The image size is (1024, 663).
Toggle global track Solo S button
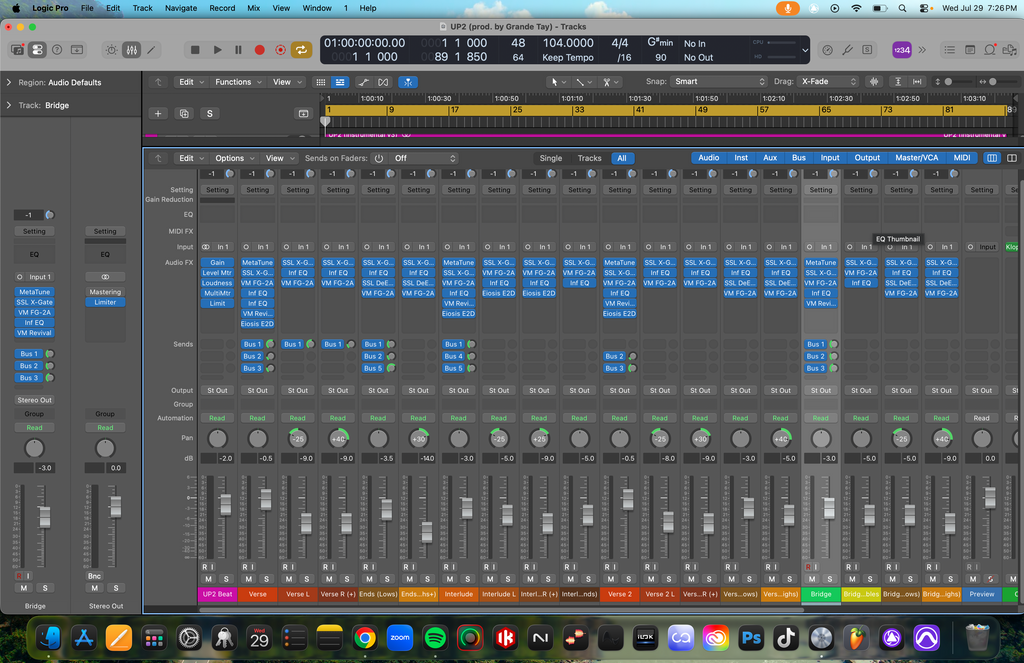coord(210,114)
